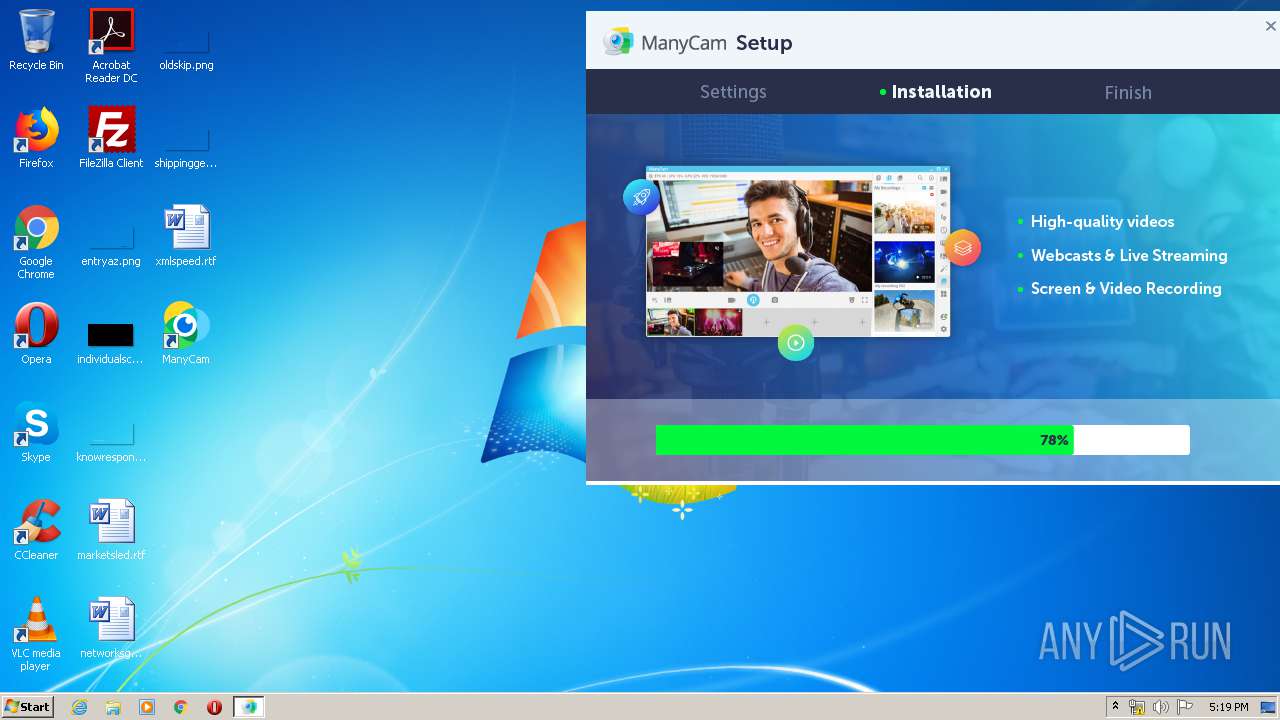Click 'High-quality videos' feature text
The image size is (1280, 720).
click(x=1102, y=222)
